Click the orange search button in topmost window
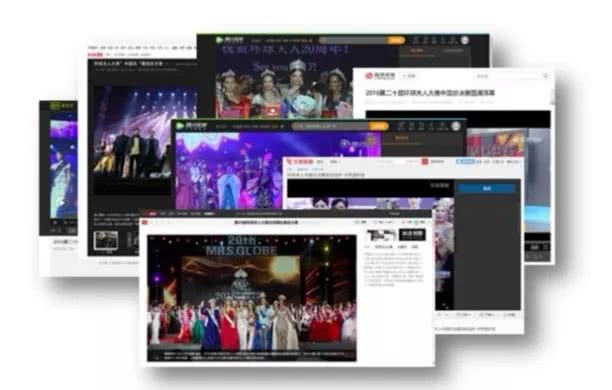This screenshot has width=612, height=390. pyautogui.click(x=396, y=40)
